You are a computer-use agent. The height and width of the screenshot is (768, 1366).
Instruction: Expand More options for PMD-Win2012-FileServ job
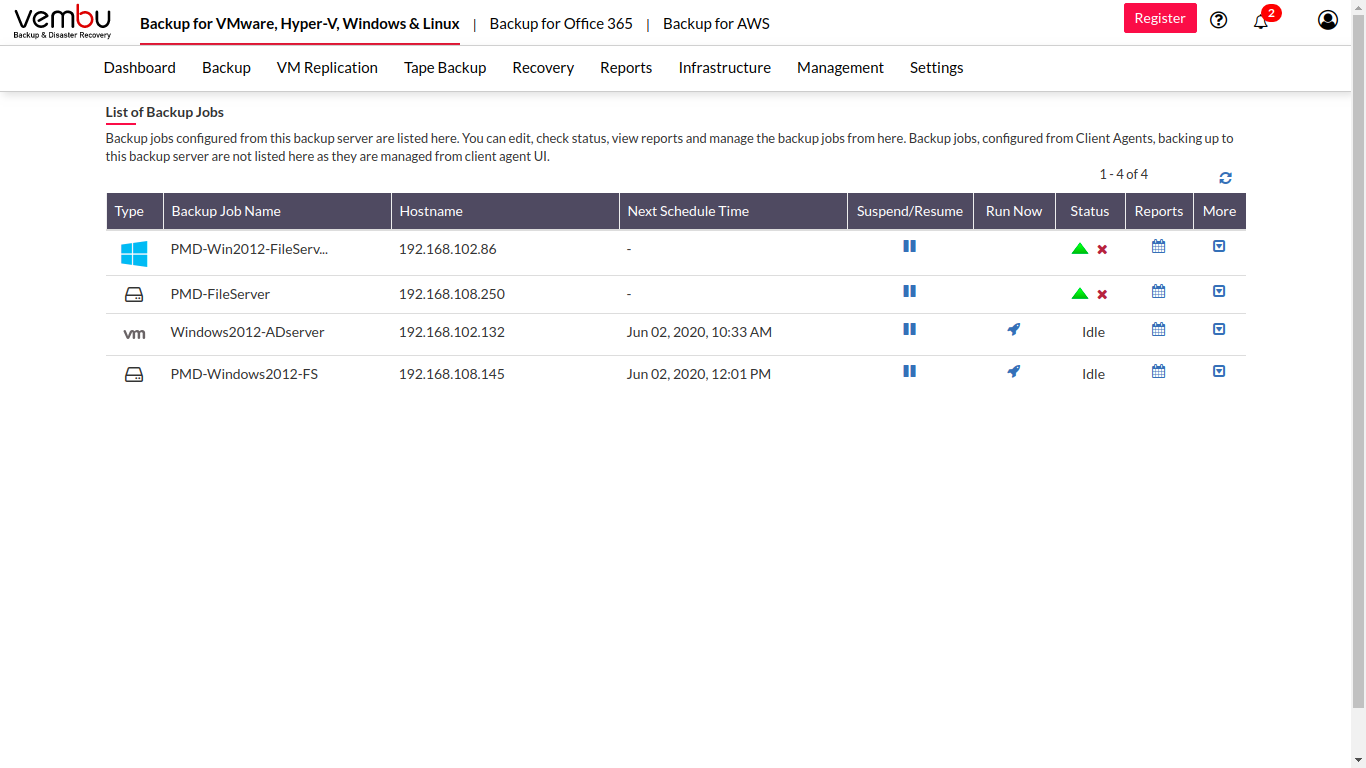point(1219,246)
